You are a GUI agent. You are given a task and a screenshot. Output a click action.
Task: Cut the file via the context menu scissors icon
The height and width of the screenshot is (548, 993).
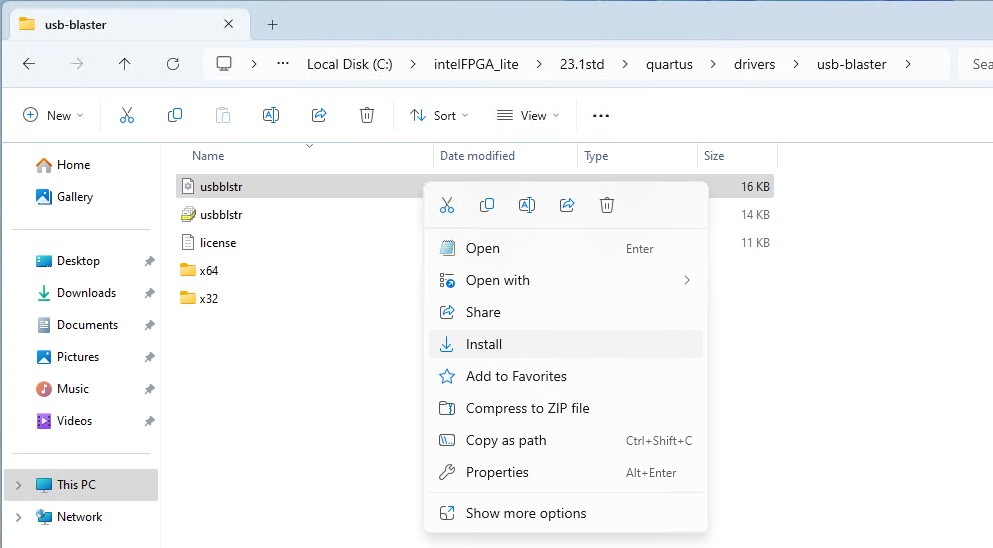[447, 205]
